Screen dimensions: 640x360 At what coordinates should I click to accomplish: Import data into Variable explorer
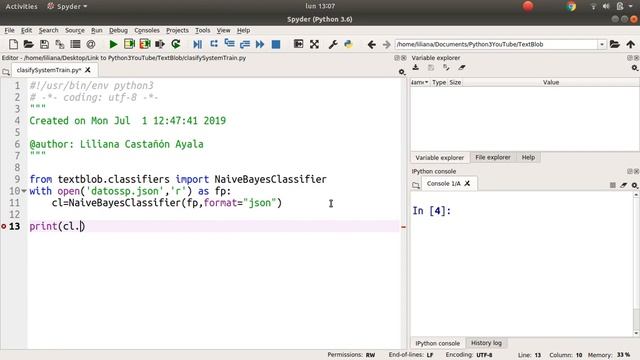coord(416,68)
